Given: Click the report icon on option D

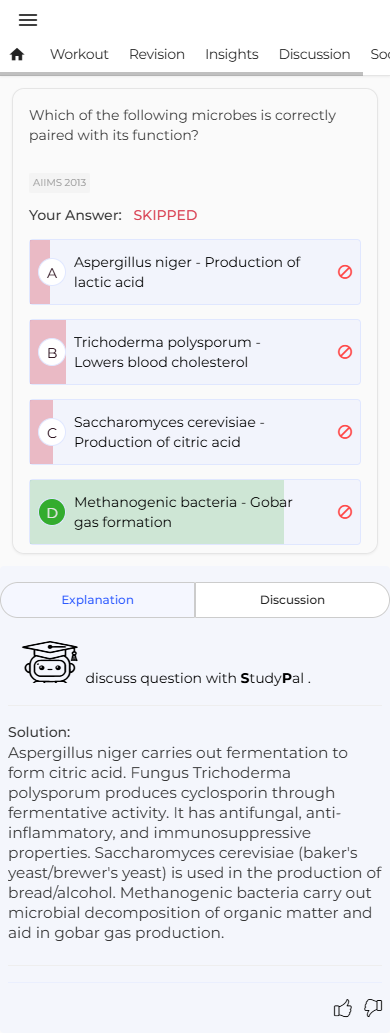Looking at the screenshot, I should pyautogui.click(x=345, y=512).
